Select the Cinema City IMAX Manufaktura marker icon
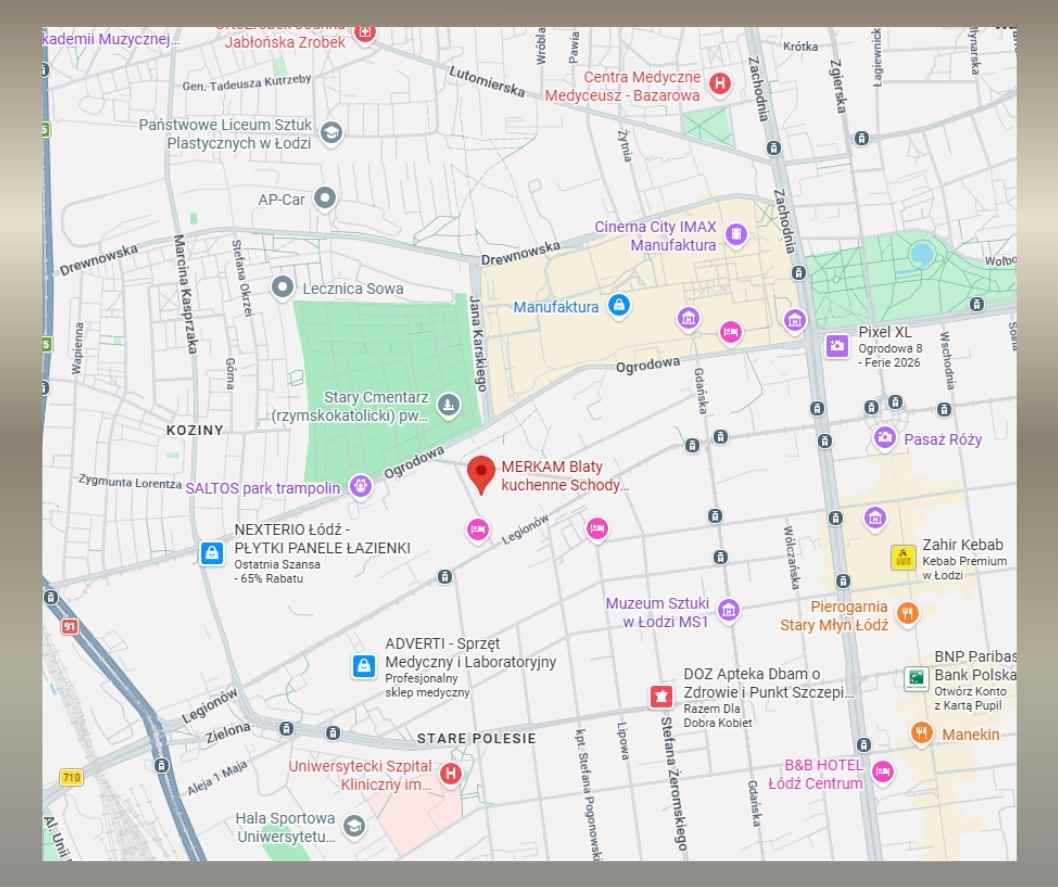Viewport: 1058px width, 887px height. 736,235
